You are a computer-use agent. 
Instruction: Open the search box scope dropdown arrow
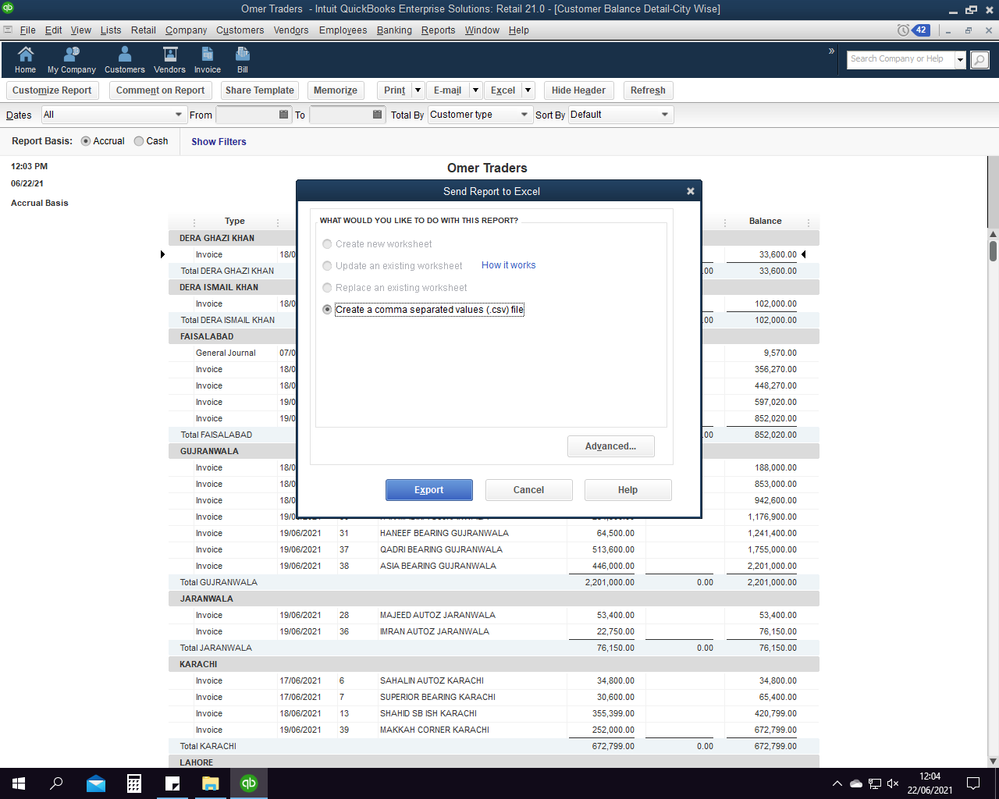click(960, 60)
